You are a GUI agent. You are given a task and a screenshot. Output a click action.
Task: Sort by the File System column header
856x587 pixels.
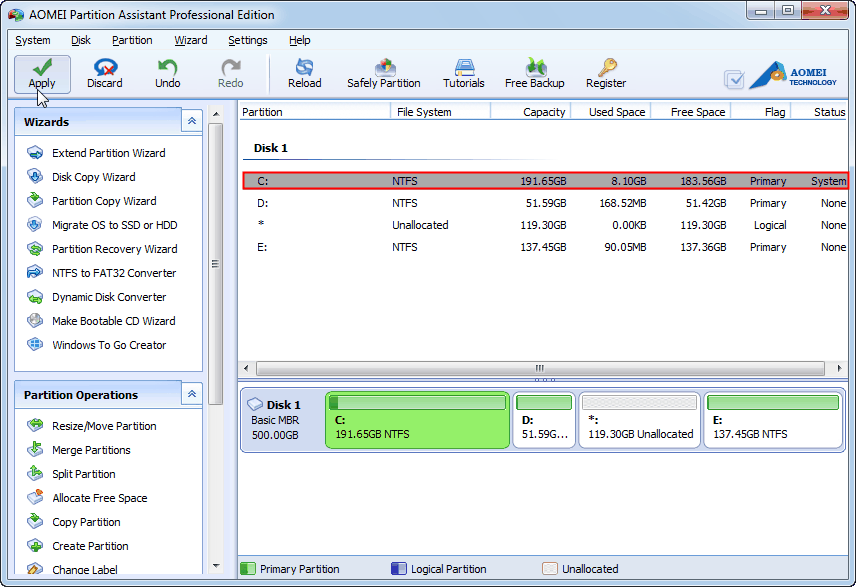pyautogui.click(x=441, y=112)
